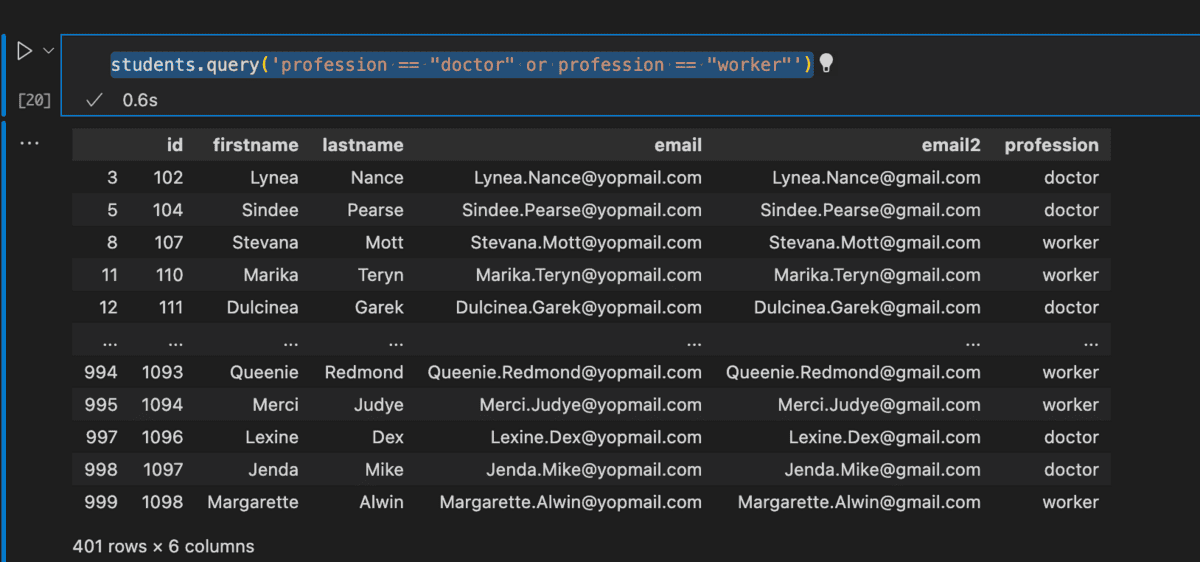Click the email column header
This screenshot has width=1200, height=562.
click(677, 145)
